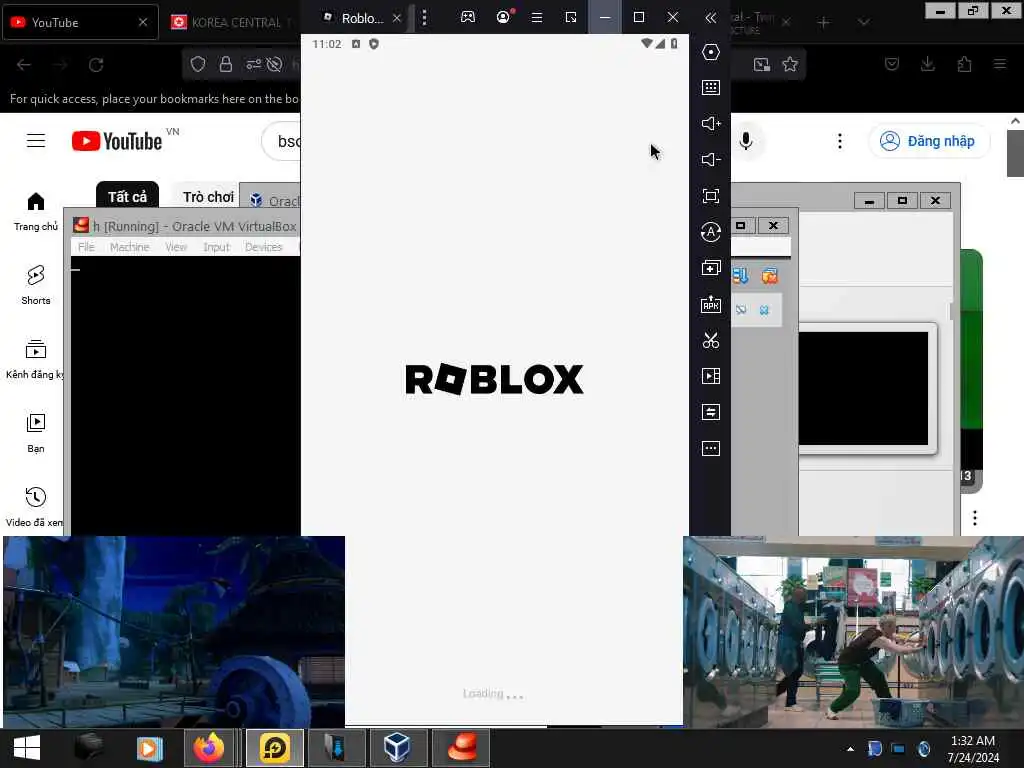Open Kênh đăng ký in the YouTube sidebar
This screenshot has width=1024, height=768.
click(36, 359)
